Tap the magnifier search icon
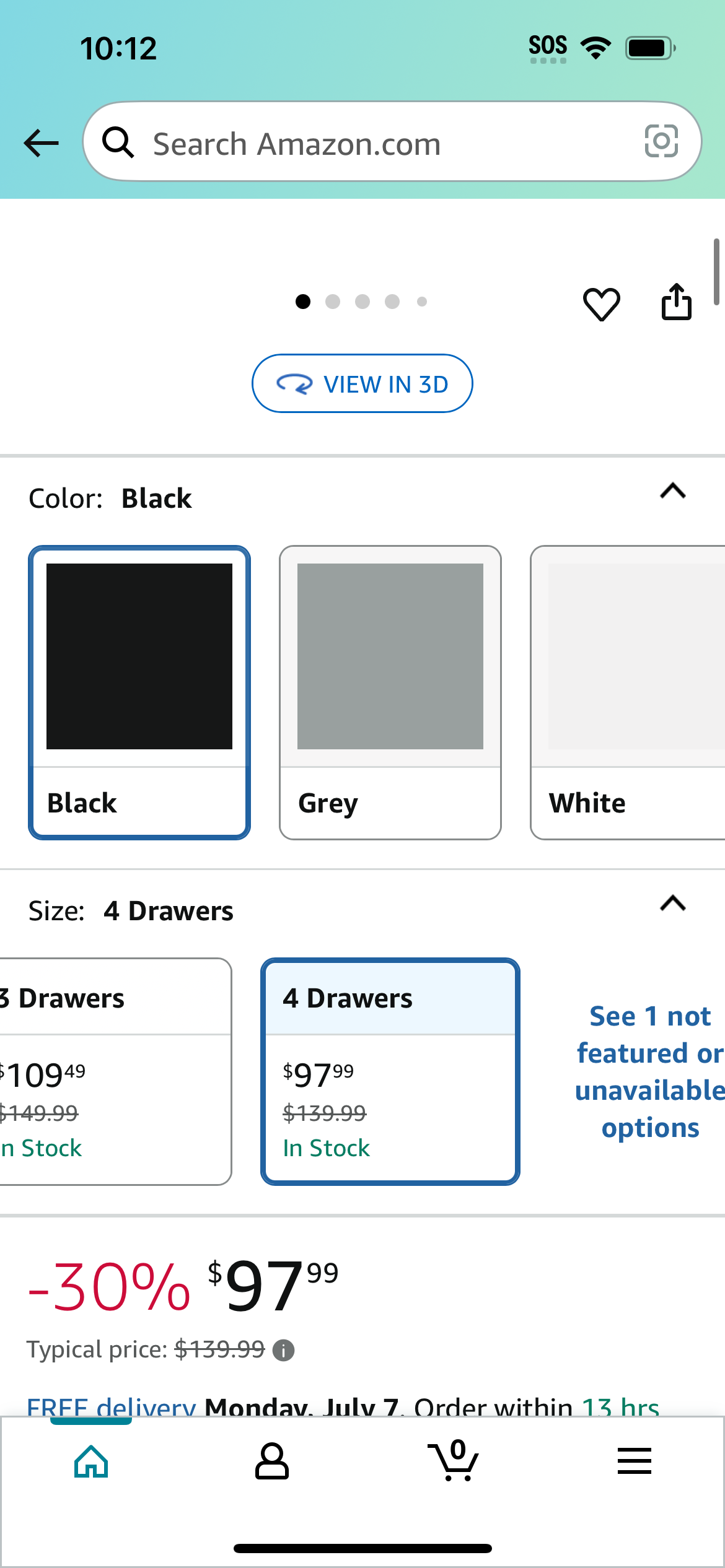Viewport: 725px width, 1568px height. [x=118, y=142]
